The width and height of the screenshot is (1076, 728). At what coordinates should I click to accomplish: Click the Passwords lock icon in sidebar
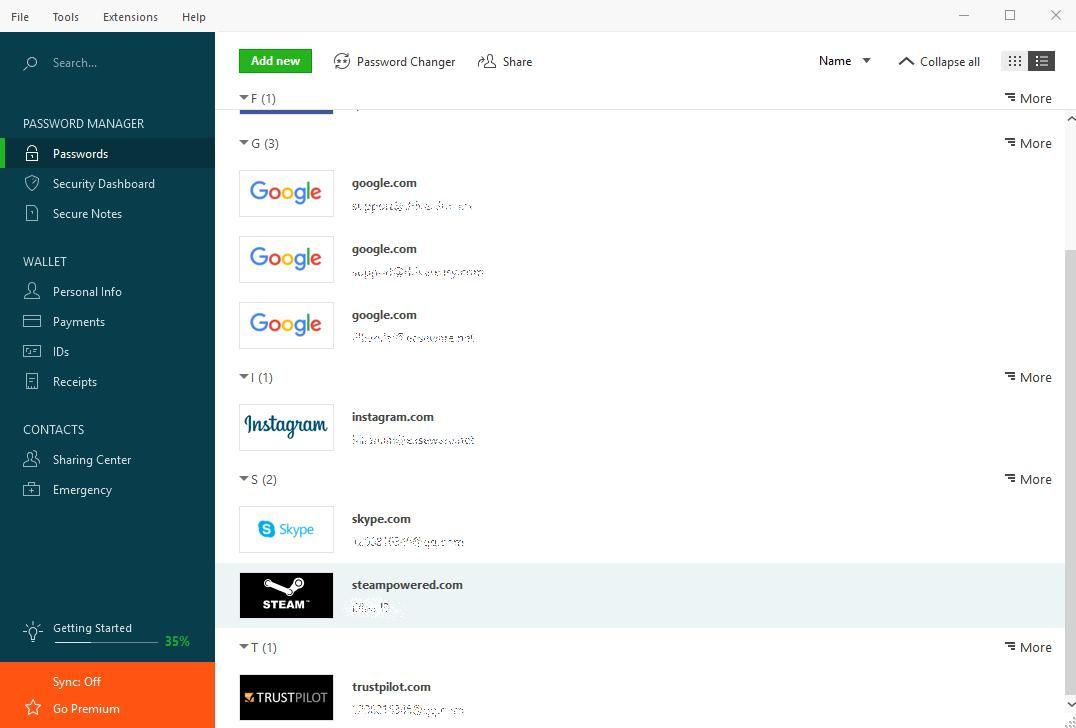pos(32,154)
